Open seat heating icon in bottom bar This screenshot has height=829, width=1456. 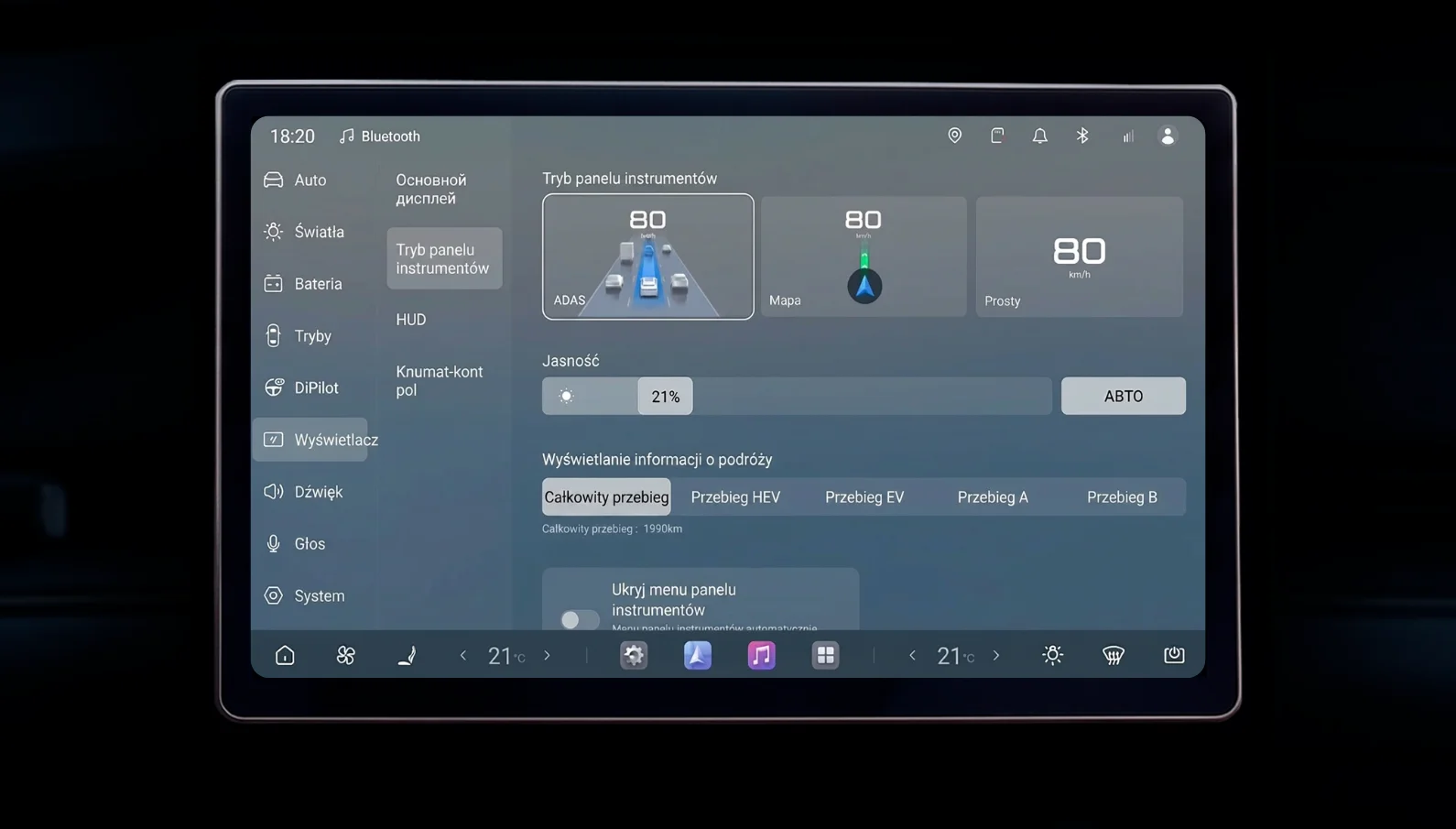[407, 655]
